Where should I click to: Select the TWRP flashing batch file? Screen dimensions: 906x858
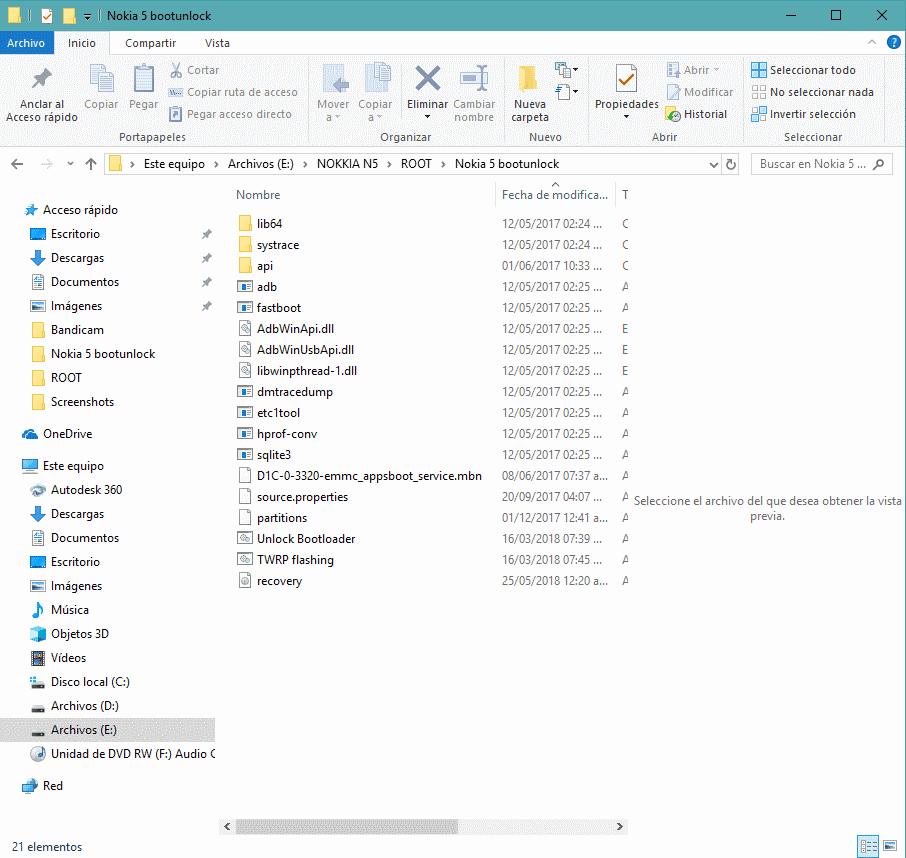(295, 560)
